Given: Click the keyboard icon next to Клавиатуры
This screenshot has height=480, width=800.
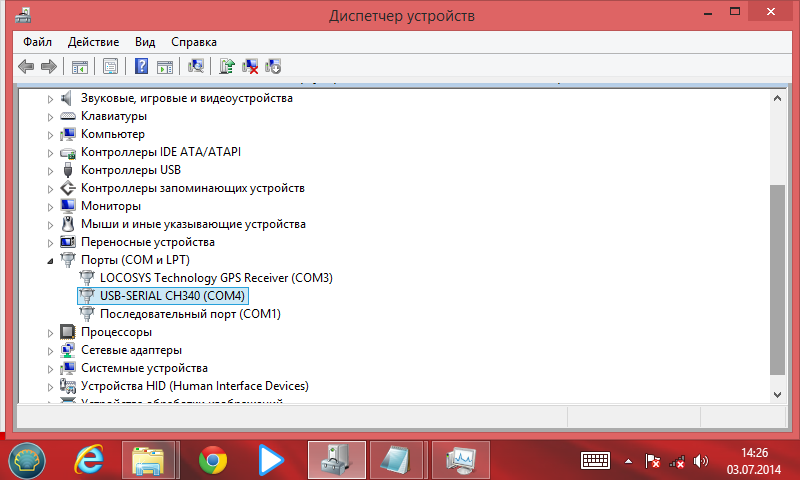Looking at the screenshot, I should [67, 116].
